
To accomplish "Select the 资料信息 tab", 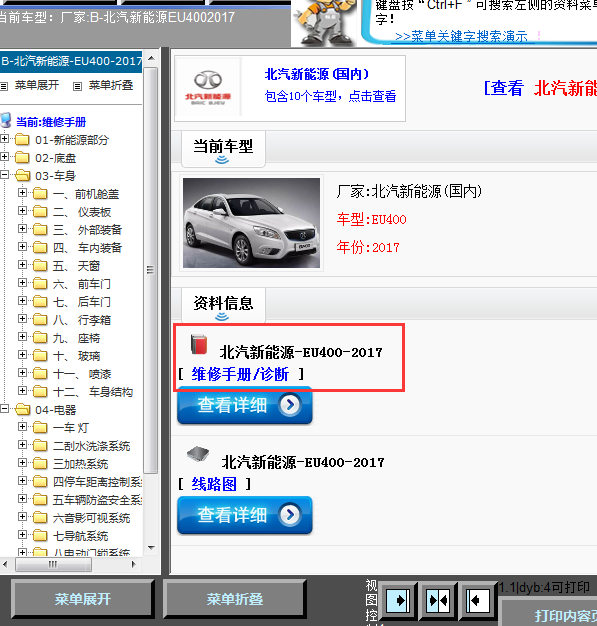I will point(223,306).
